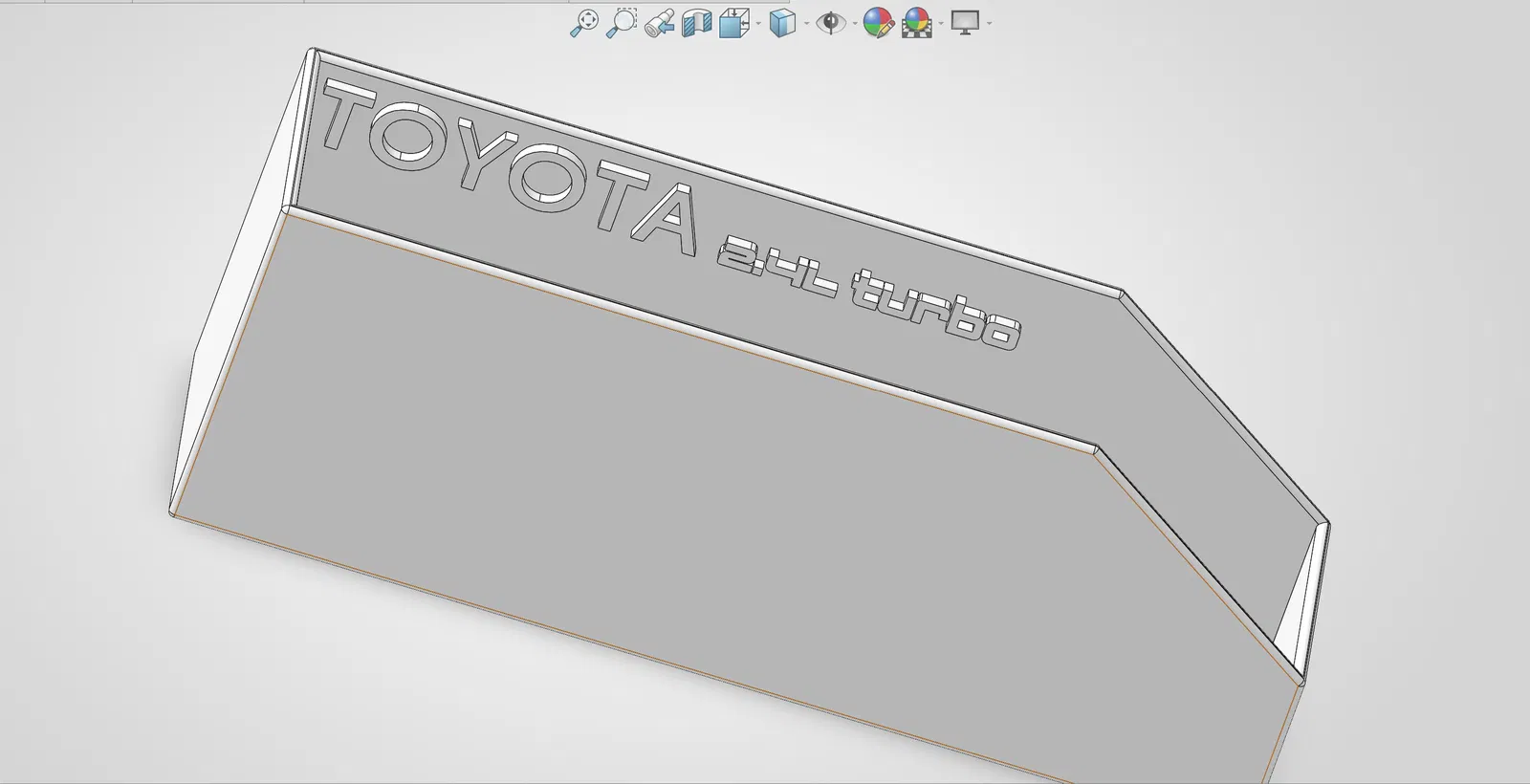Toggle the Section View tool
Screen dimensions: 1530x784
pos(697,23)
